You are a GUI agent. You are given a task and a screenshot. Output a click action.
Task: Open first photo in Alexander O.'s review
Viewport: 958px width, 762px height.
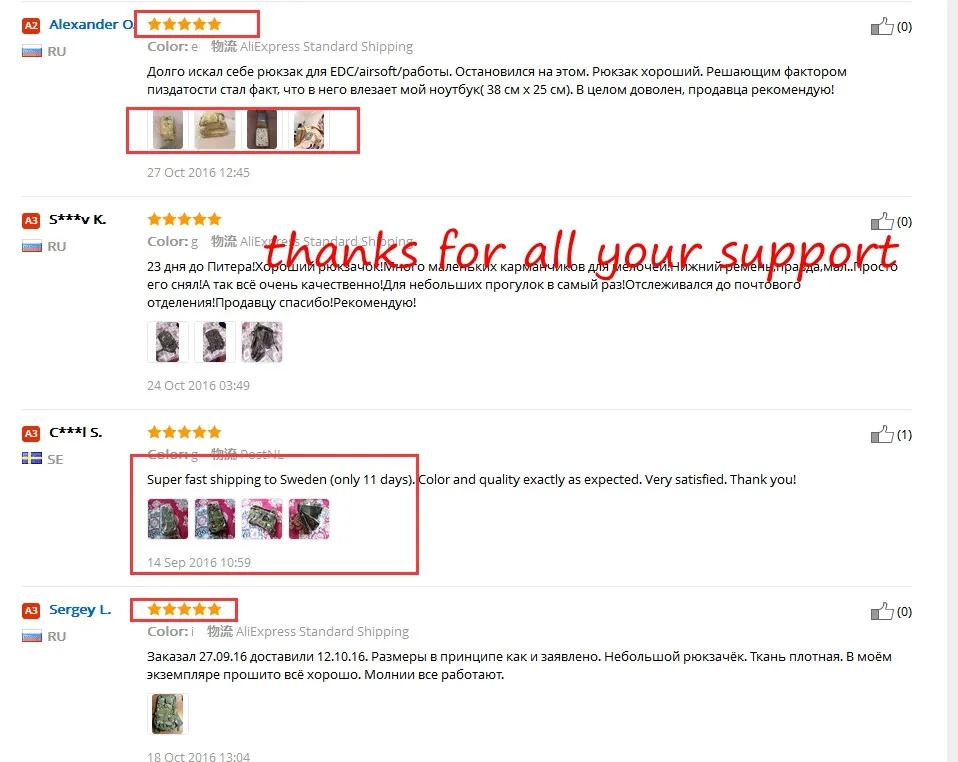[x=168, y=130]
